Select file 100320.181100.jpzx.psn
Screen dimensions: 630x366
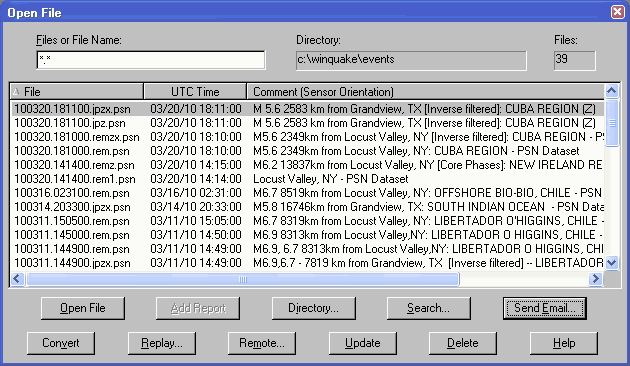pos(72,109)
